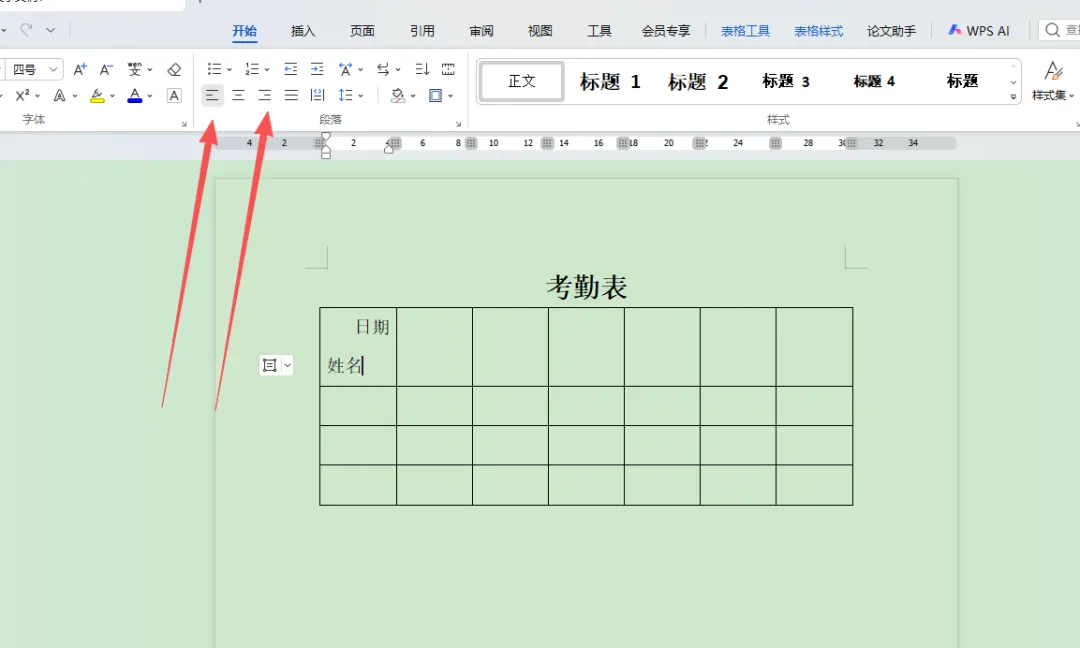Viewport: 1080px width, 648px height.
Task: Open the 视图 tab
Action: (x=540, y=31)
